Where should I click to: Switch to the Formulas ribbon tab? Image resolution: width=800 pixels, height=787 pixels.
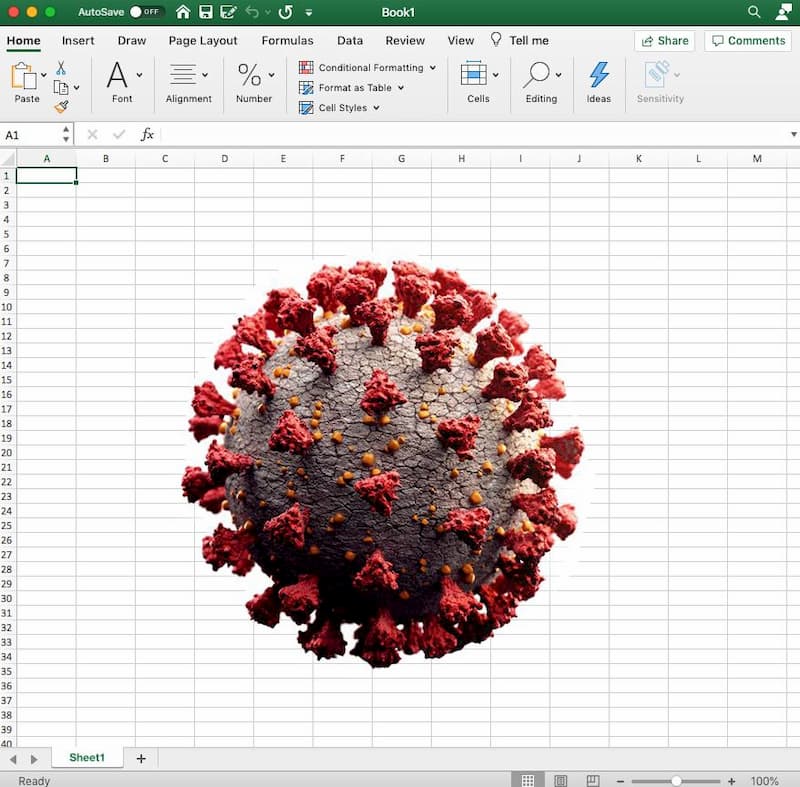(x=287, y=41)
